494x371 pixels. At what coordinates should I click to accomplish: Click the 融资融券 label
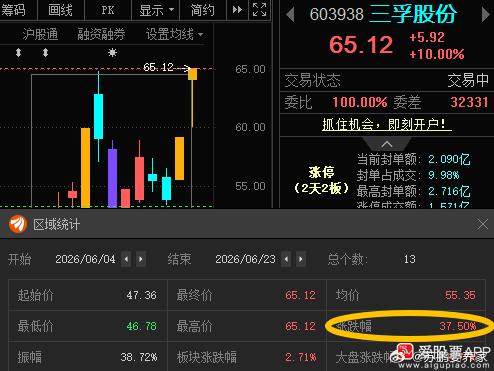101,34
